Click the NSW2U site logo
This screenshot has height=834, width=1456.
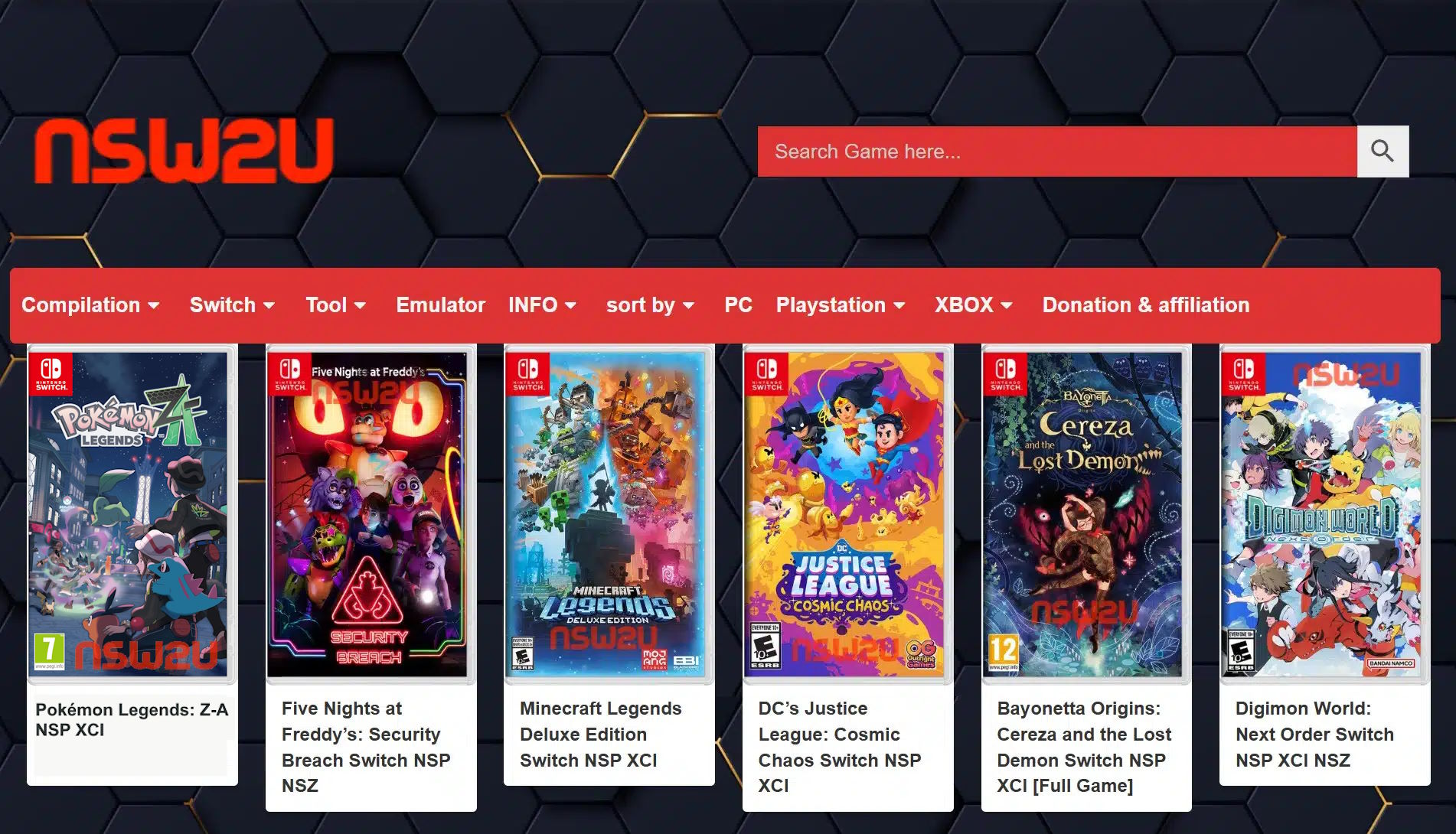184,151
